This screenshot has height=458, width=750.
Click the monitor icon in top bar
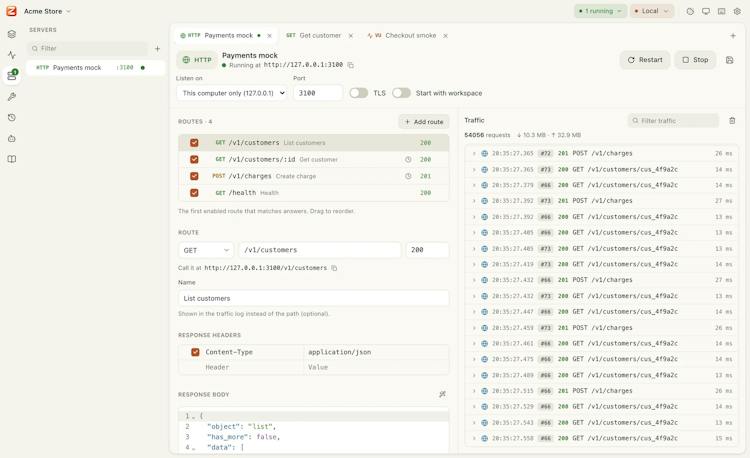tap(706, 11)
